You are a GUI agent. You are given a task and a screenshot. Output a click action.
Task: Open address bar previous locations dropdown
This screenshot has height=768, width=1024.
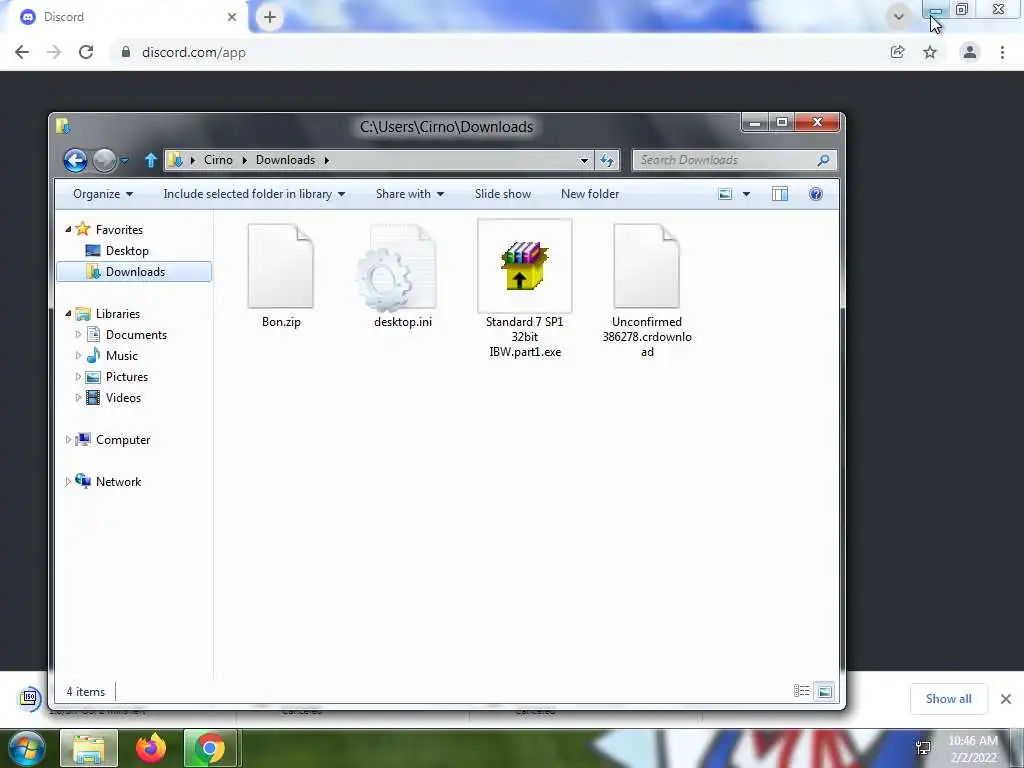tap(584, 160)
